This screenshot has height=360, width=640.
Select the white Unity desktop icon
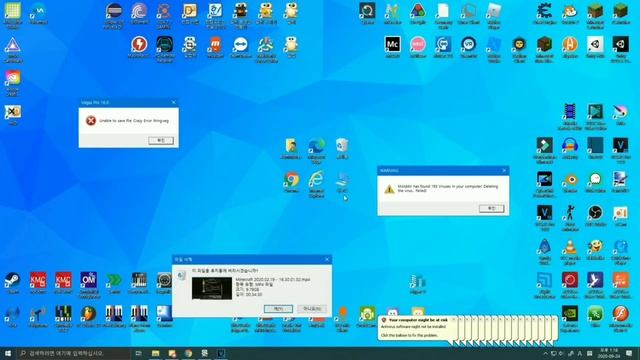[x=595, y=44]
